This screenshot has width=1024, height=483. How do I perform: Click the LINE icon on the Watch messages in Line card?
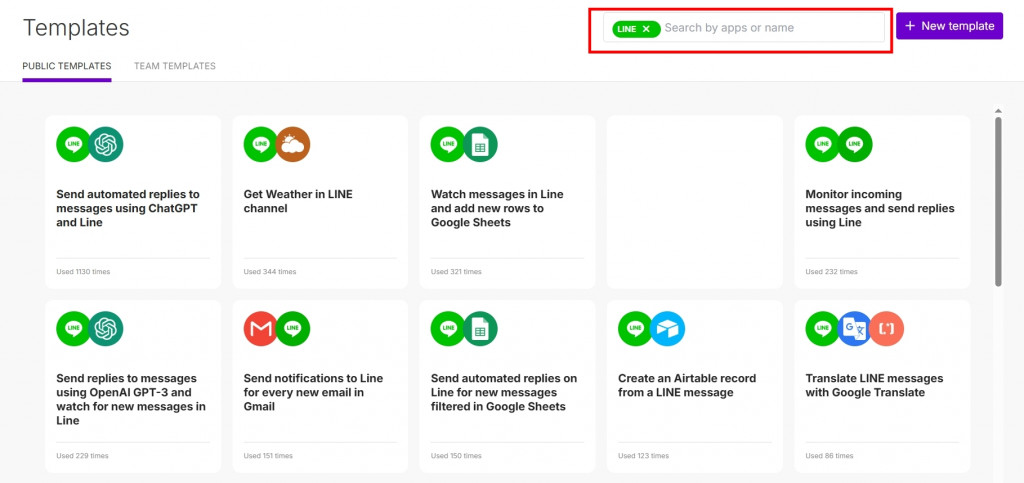coord(448,144)
